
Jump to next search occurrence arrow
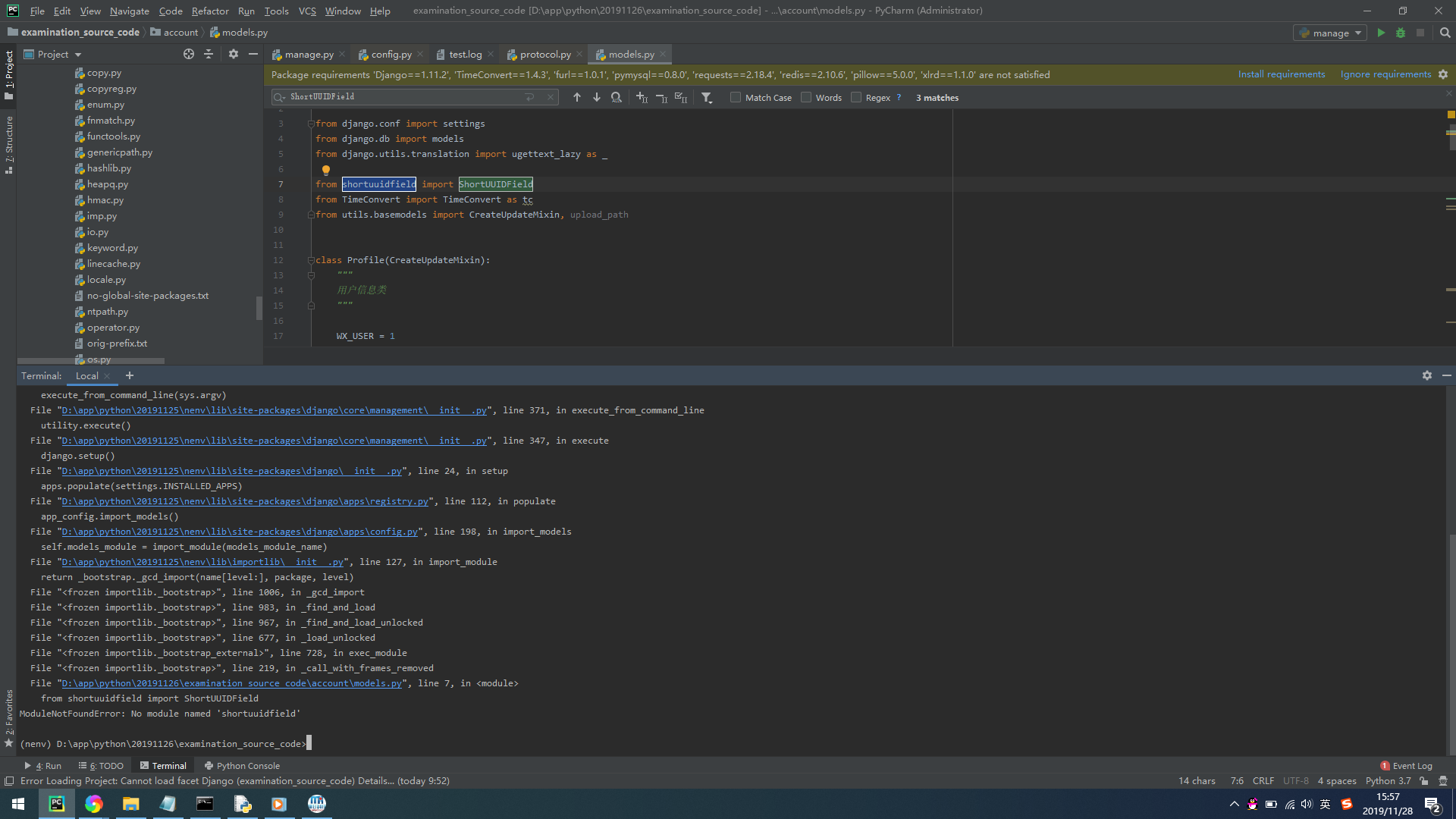coord(597,97)
